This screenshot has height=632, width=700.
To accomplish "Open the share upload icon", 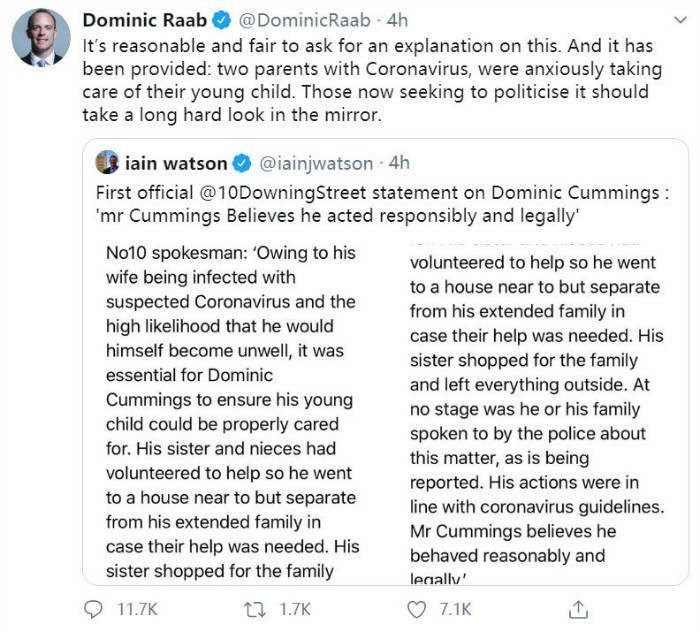I will pos(578,608).
